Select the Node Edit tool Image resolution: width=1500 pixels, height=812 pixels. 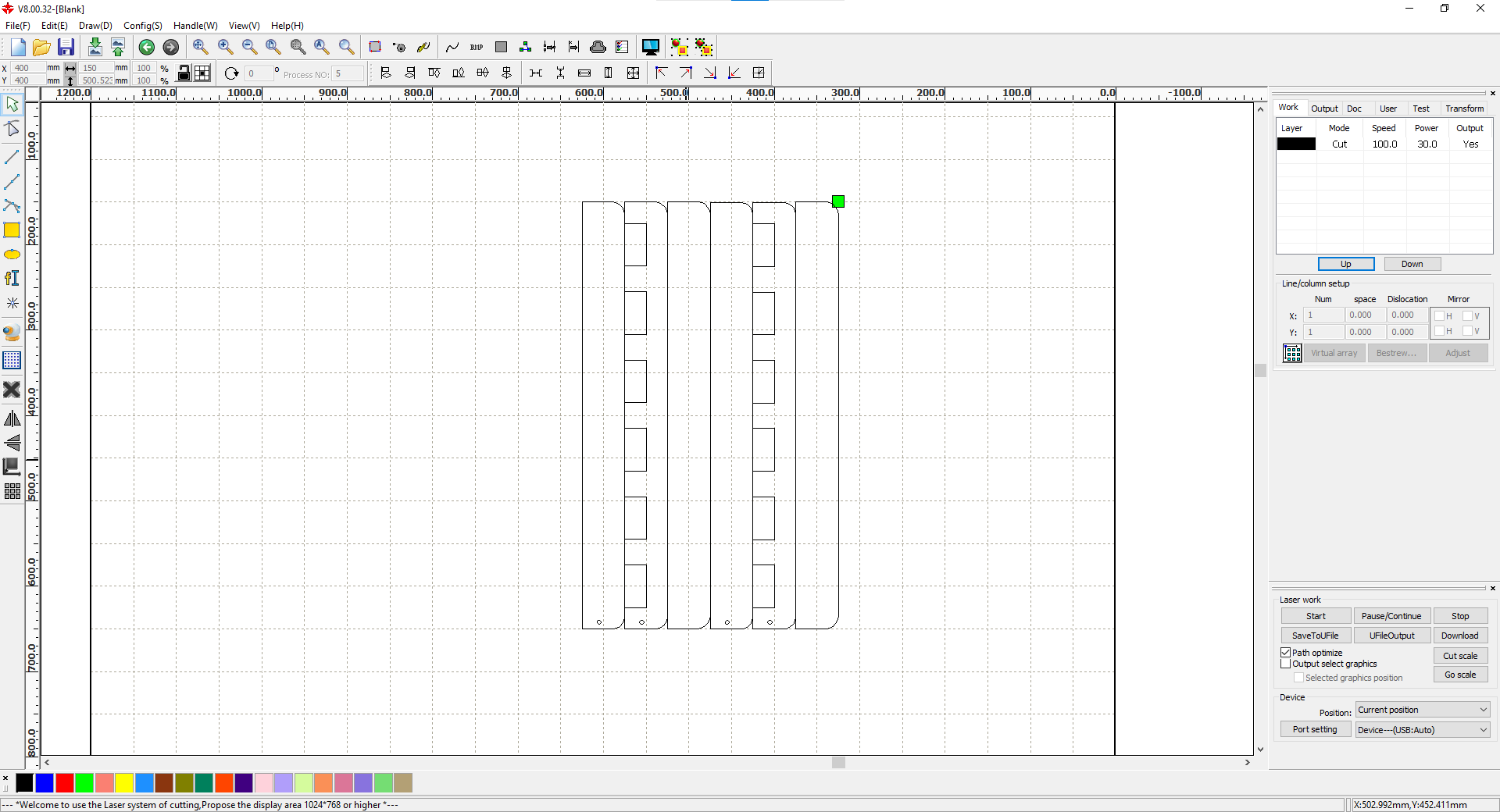coord(12,129)
